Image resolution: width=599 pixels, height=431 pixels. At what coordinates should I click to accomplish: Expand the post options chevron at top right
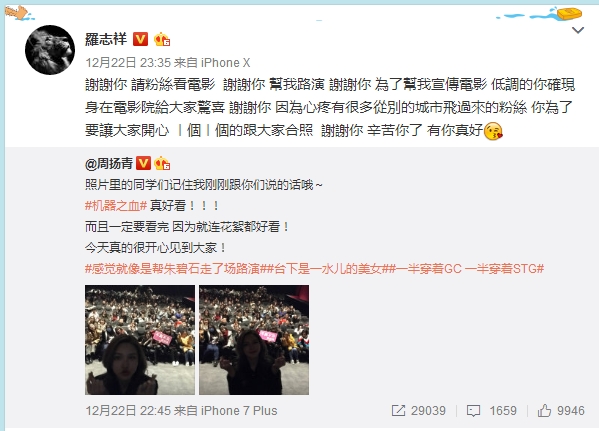578,30
